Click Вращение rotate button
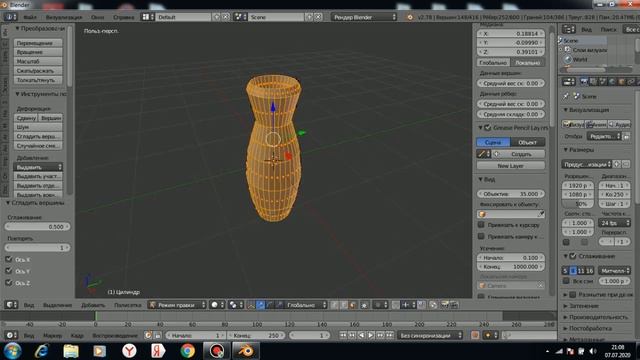This screenshot has height=360, width=640. (x=38, y=52)
